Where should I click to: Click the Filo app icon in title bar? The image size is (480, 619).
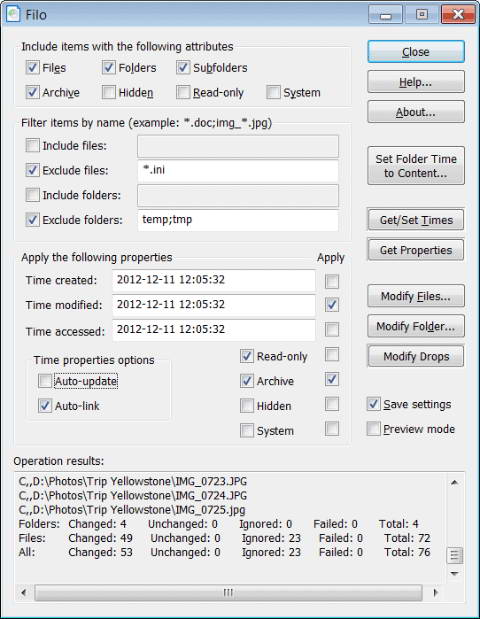(x=13, y=14)
